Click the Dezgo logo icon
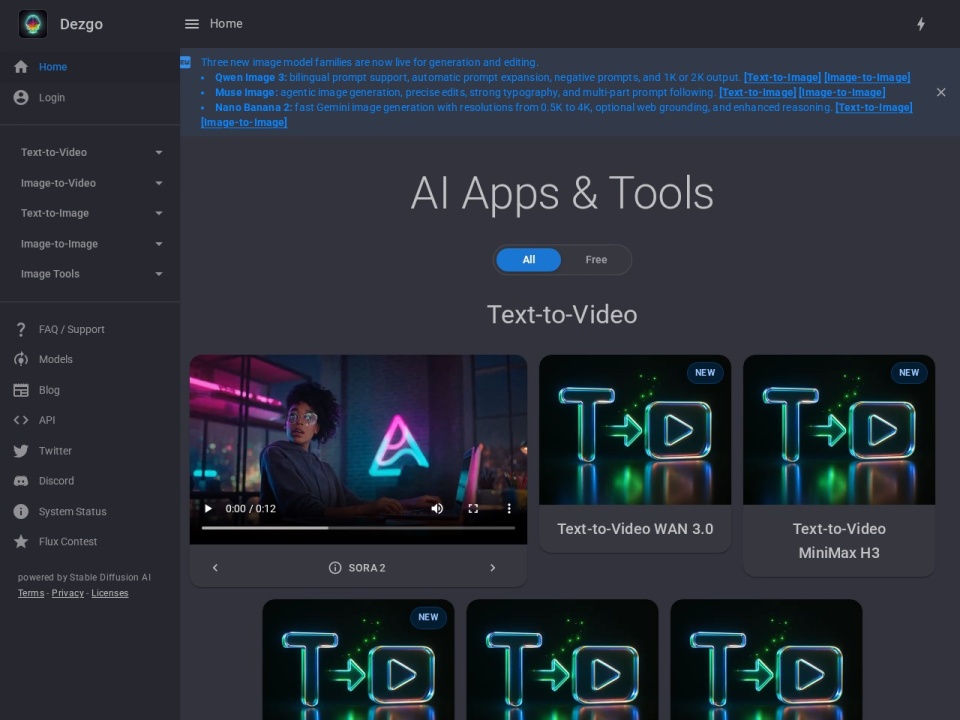The height and width of the screenshot is (720, 960). click(33, 24)
